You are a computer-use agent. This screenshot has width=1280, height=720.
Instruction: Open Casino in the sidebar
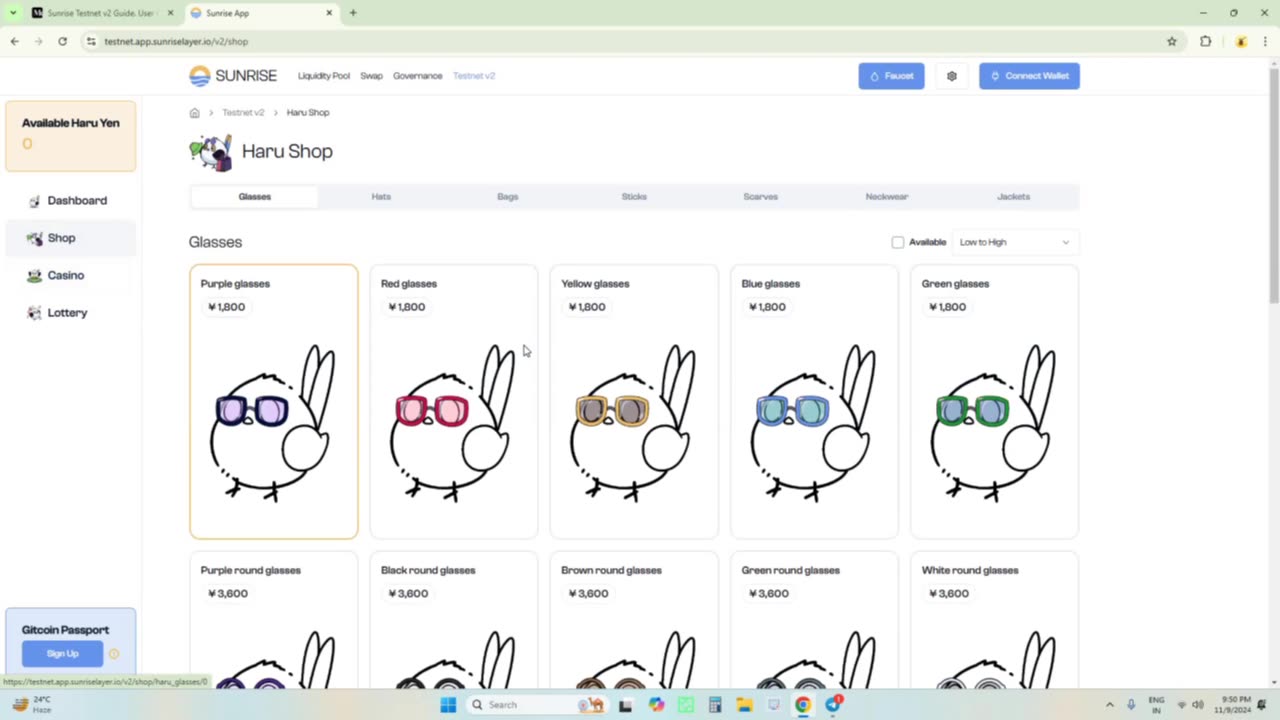(70, 275)
